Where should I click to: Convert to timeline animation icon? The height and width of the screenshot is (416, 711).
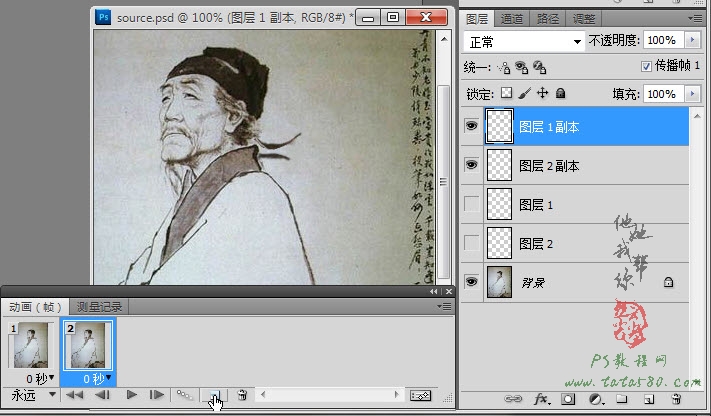click(x=420, y=396)
